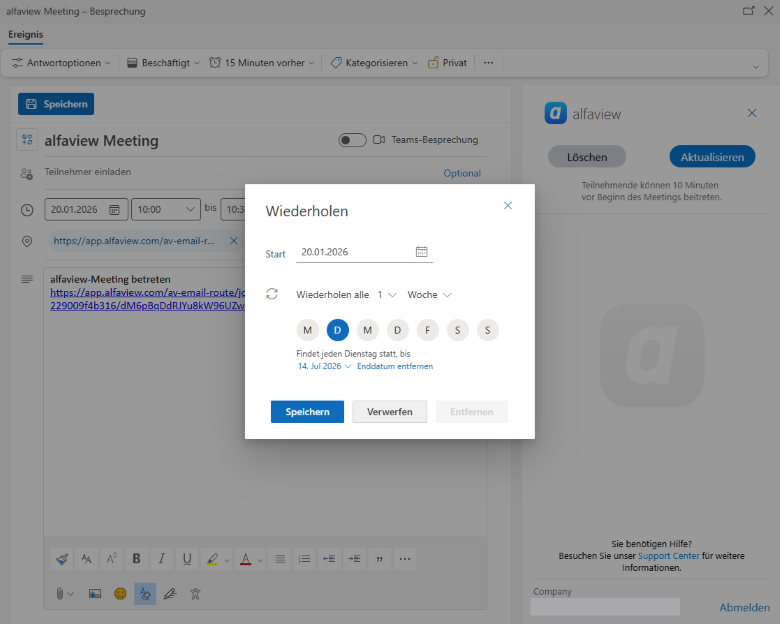Open the highlight color dropdown arrow
The height and width of the screenshot is (624, 780).
pyautogui.click(x=227, y=560)
